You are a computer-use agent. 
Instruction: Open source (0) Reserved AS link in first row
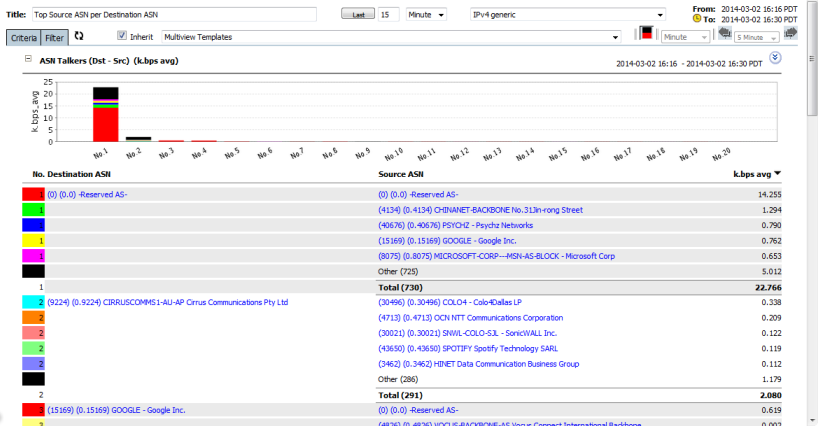tap(418, 194)
